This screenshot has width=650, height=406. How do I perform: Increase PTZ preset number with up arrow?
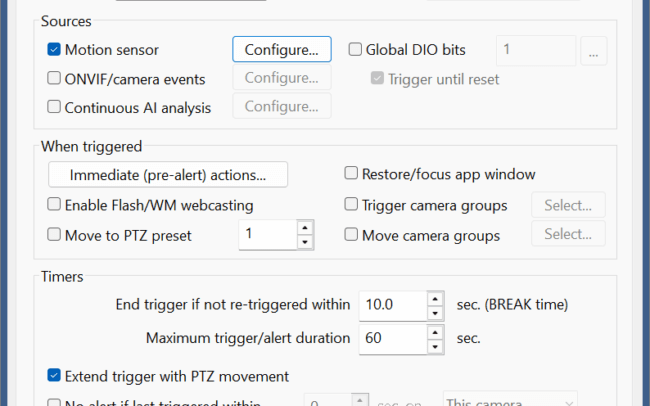305,228
